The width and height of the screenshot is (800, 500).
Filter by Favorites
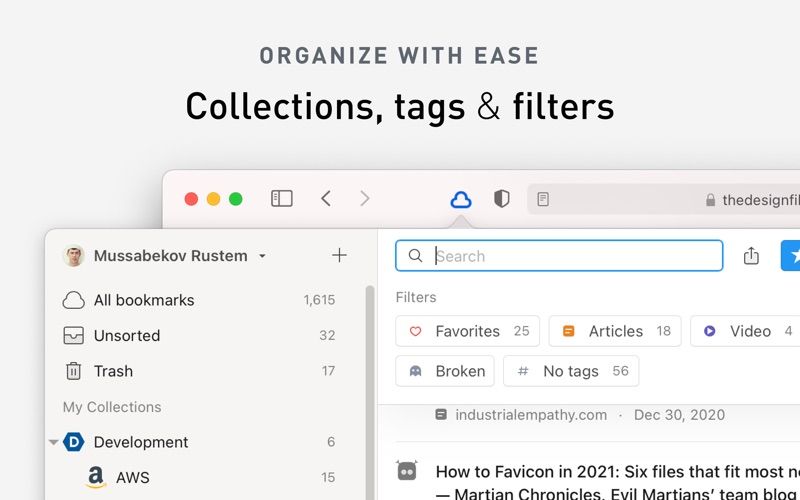coord(467,331)
